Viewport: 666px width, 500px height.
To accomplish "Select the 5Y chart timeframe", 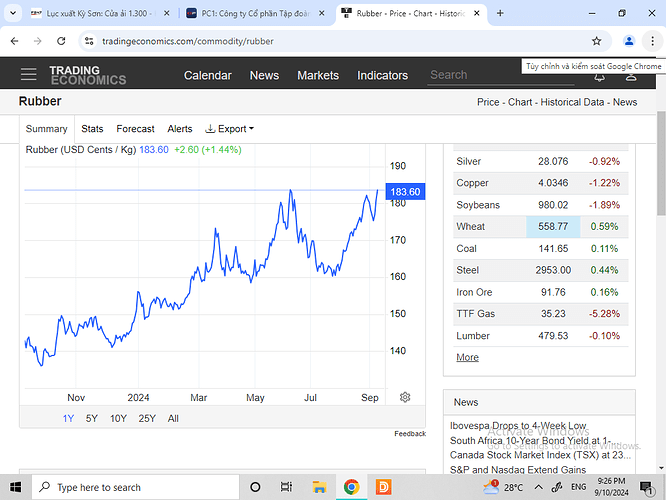I will [92, 419].
